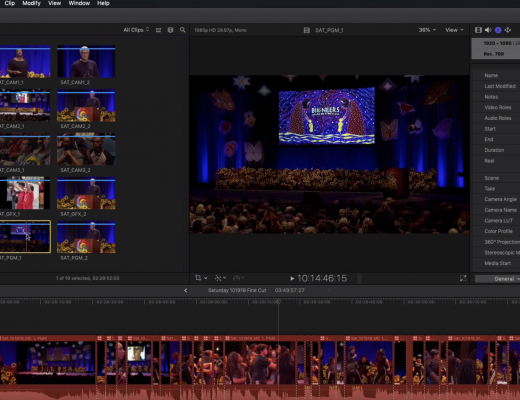Image resolution: width=520 pixels, height=400 pixels.
Task: Open the All Clips filter dropdown
Action: point(136,30)
